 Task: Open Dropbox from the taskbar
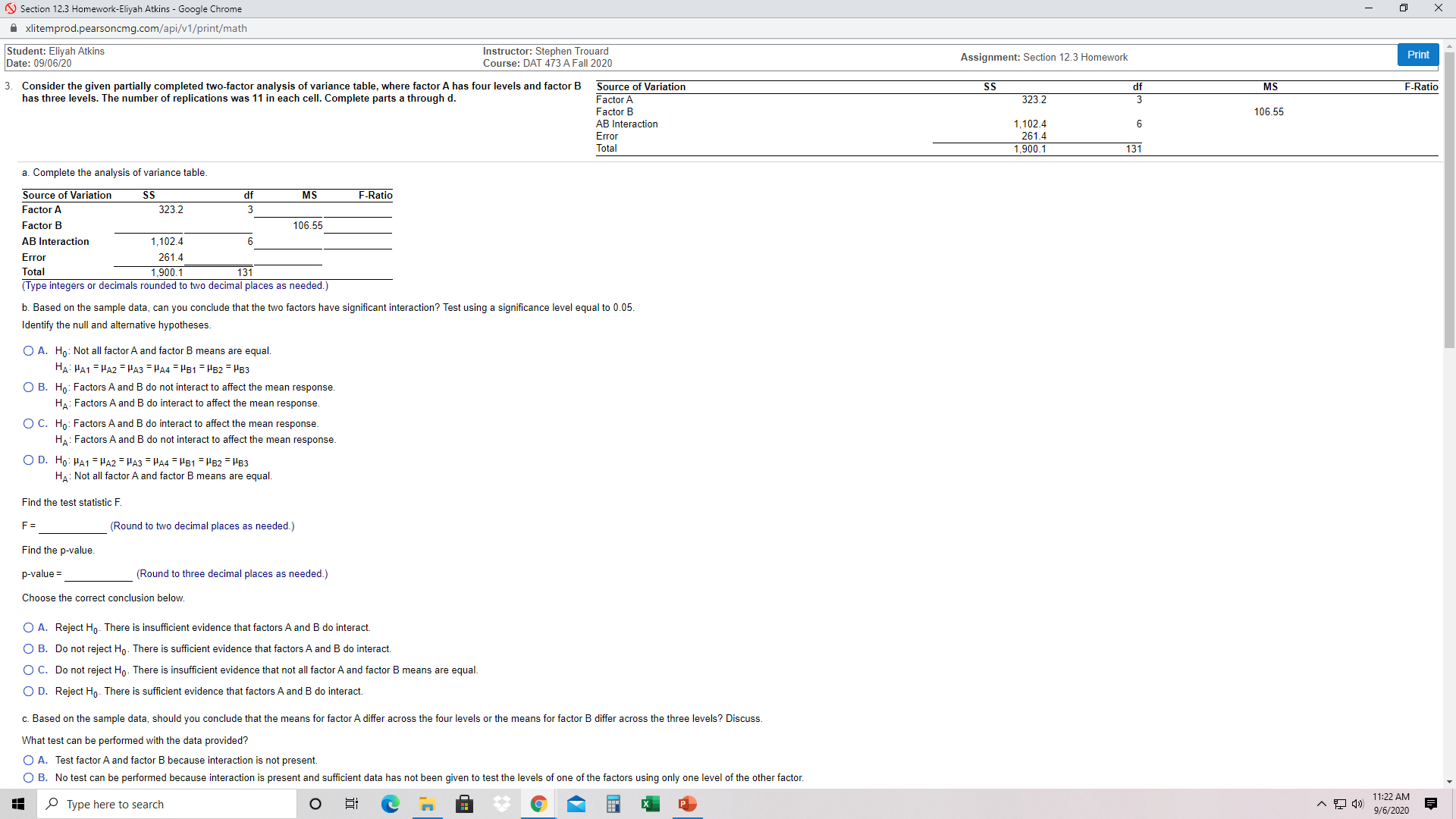point(501,804)
